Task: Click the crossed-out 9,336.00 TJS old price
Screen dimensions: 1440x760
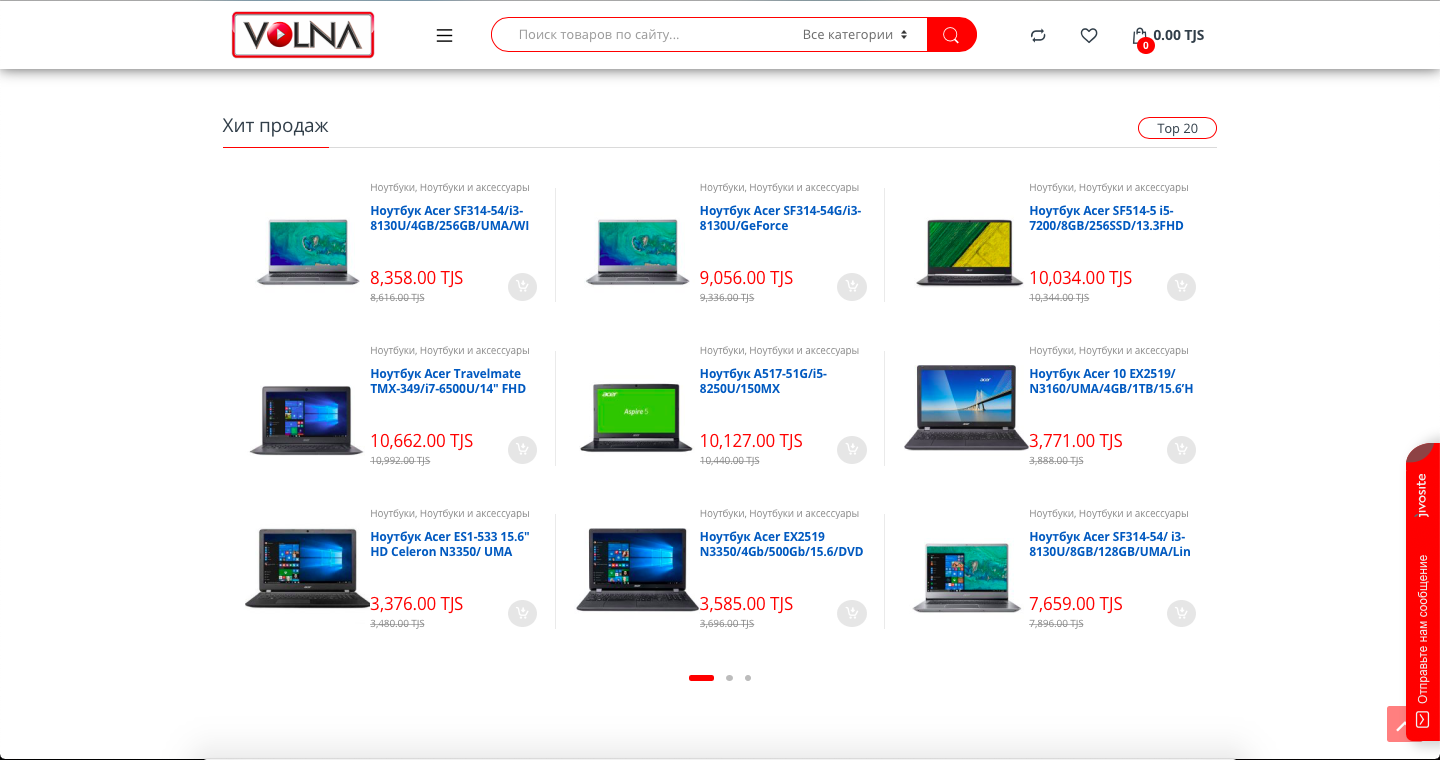Action: coord(727,298)
